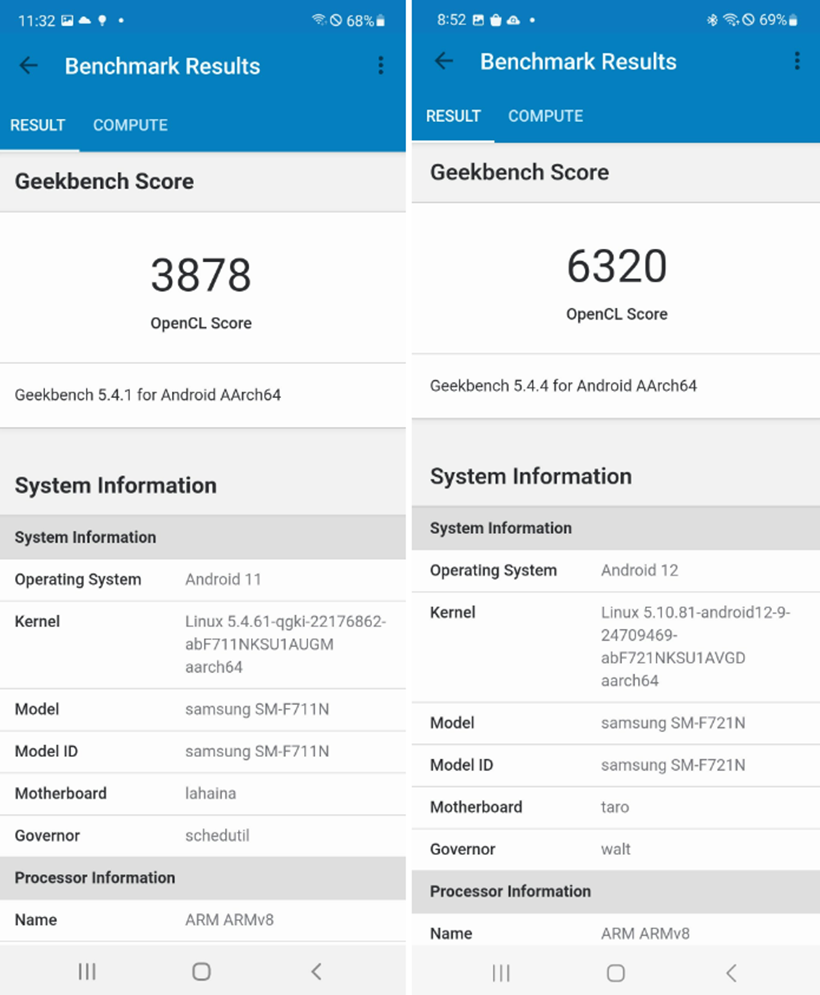Screen dimensions: 820x995
Task: Tap home button on left screen navigation bar
Action: (201, 971)
